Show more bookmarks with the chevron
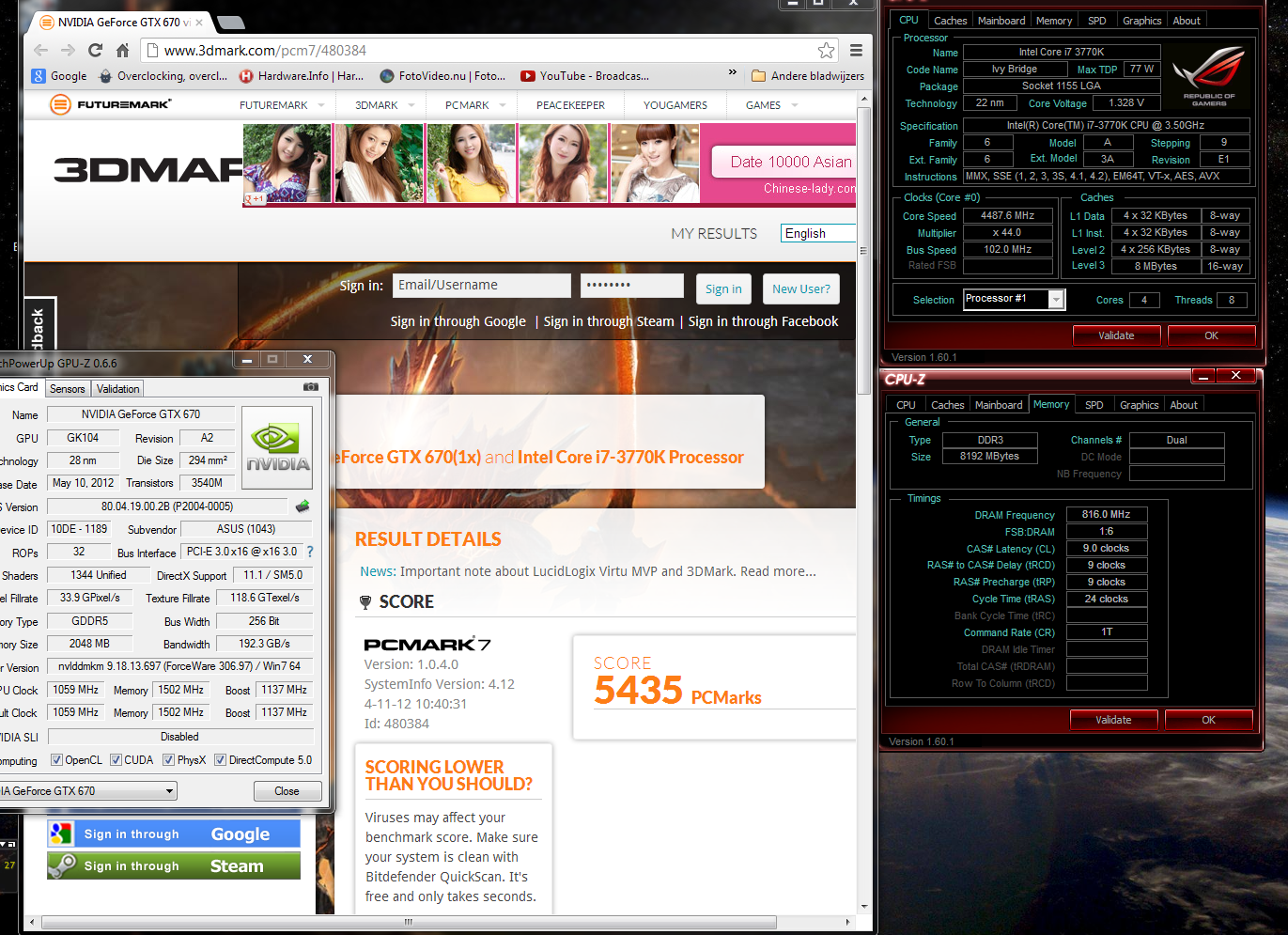Screen dimensions: 1288x935 (x=733, y=73)
